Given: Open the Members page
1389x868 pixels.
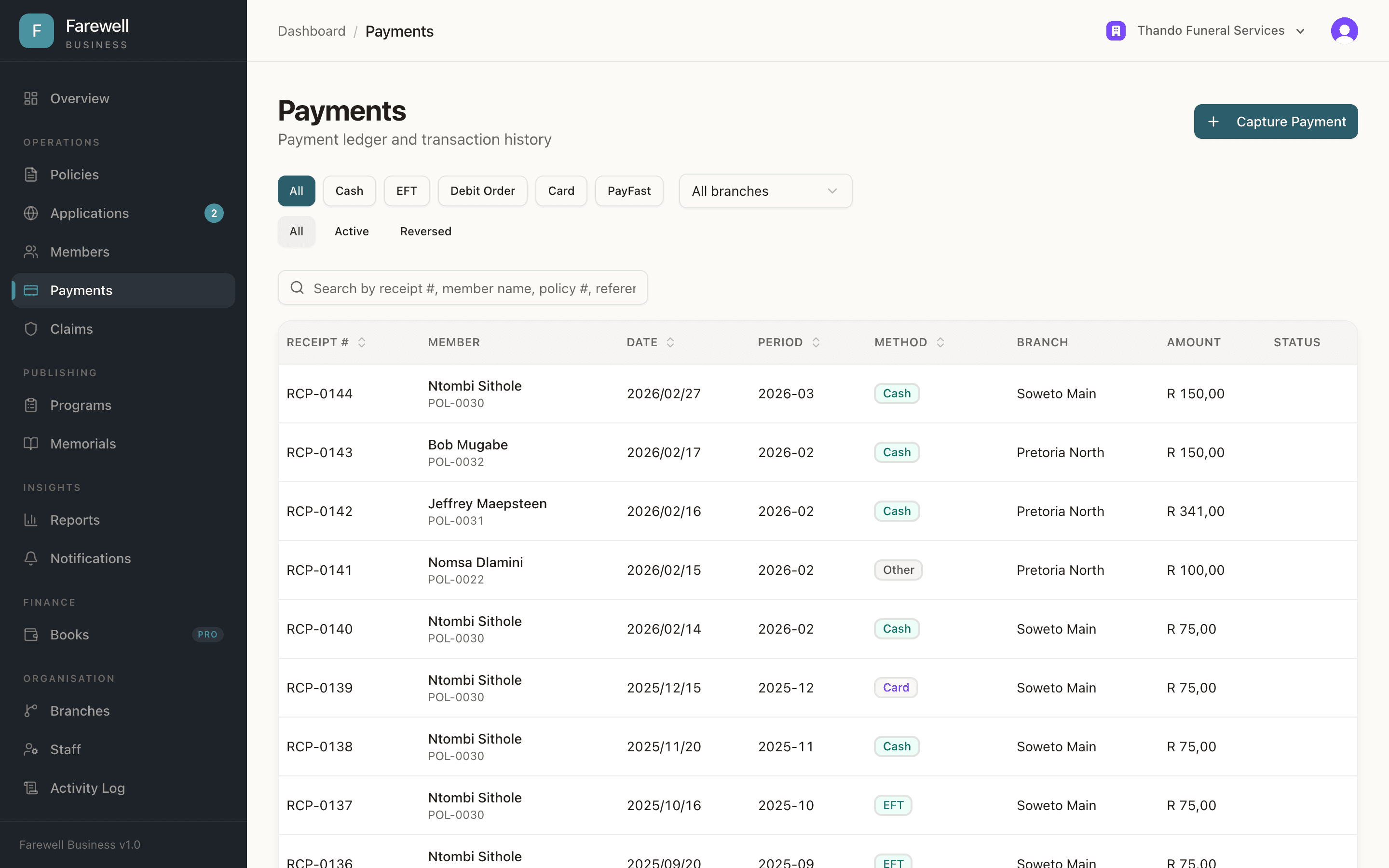Looking at the screenshot, I should point(123,251).
